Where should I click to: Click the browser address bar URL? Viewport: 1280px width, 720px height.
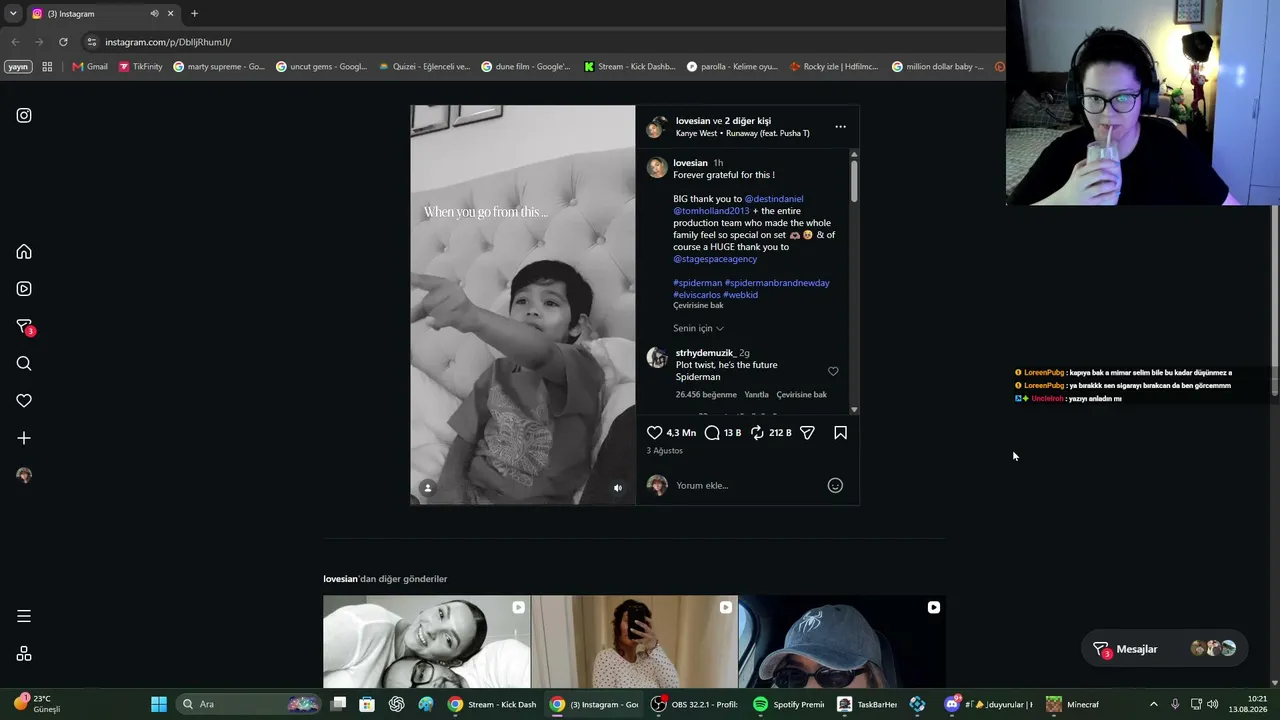point(168,42)
